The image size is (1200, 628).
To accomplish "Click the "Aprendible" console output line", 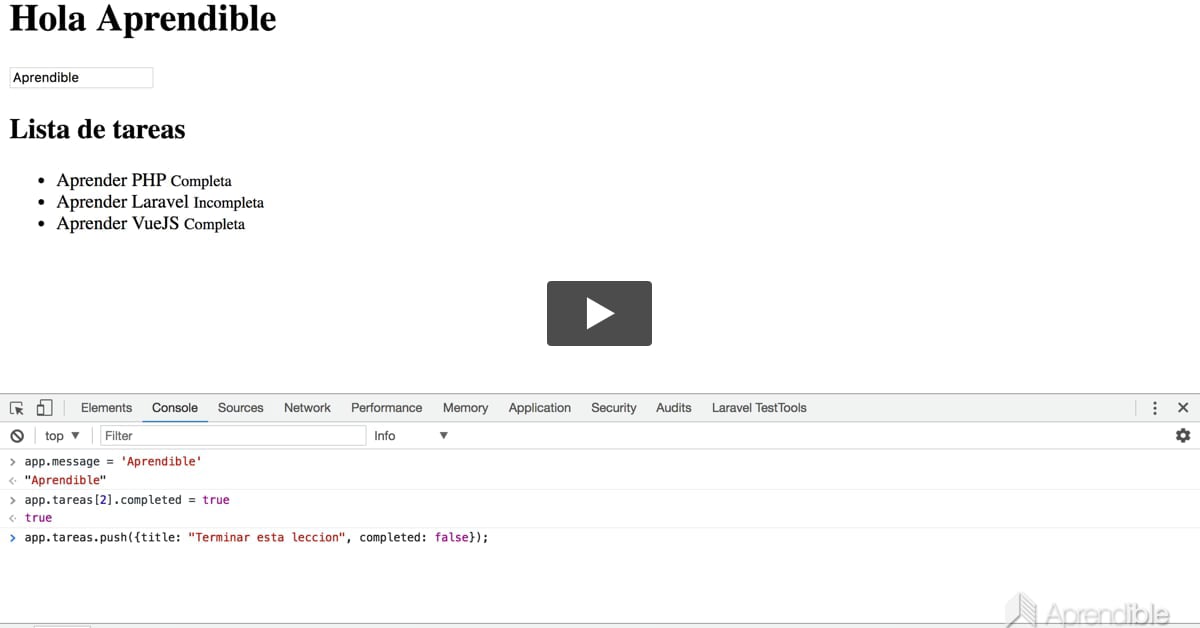I will (x=65, y=480).
